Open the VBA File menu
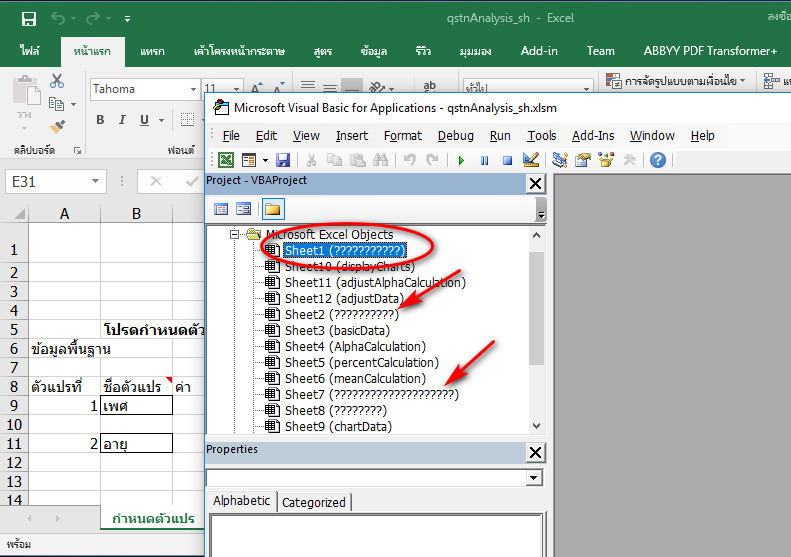 (x=231, y=136)
